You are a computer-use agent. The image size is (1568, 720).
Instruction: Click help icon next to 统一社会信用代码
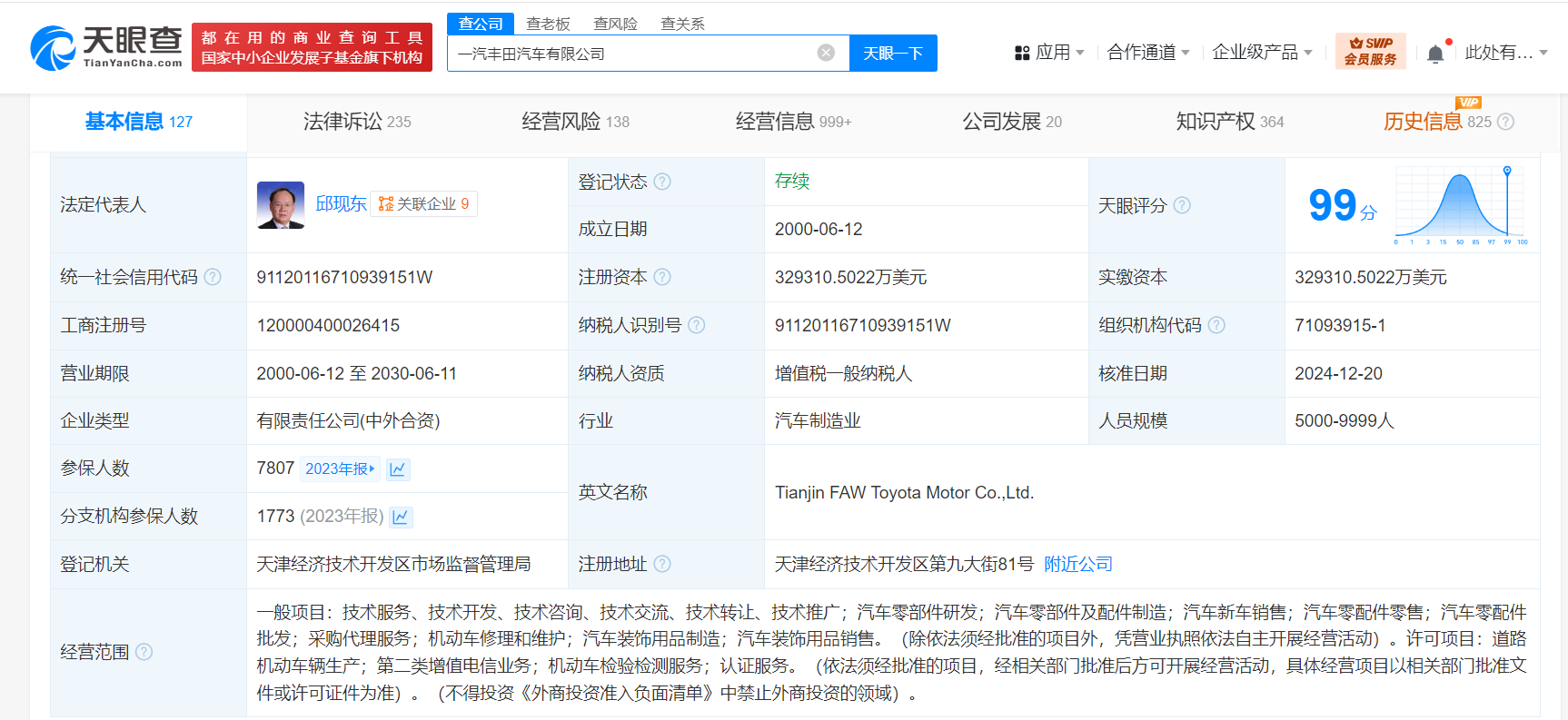tap(213, 277)
